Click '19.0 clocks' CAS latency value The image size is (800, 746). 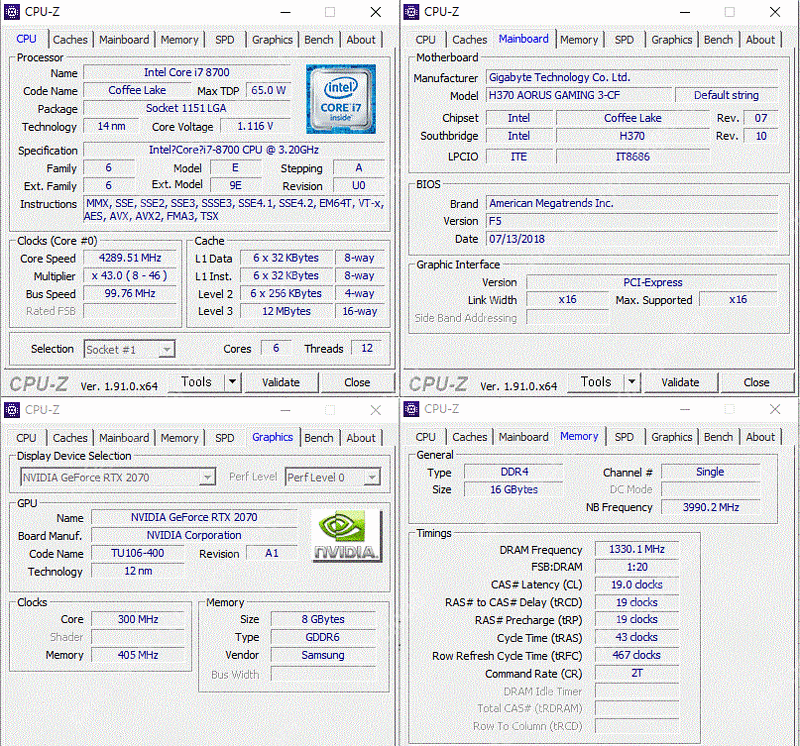pyautogui.click(x=637, y=585)
